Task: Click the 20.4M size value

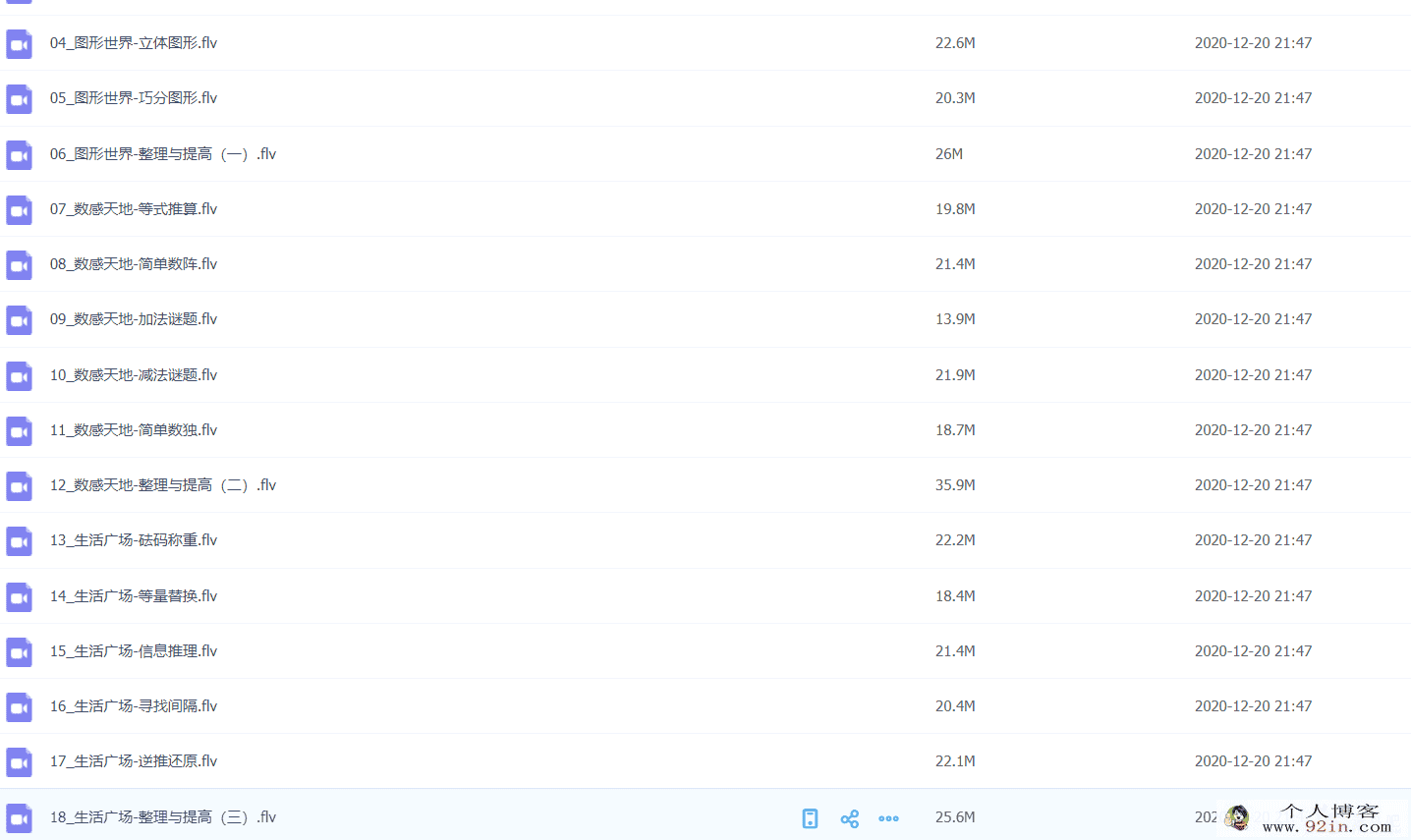Action: [955, 706]
